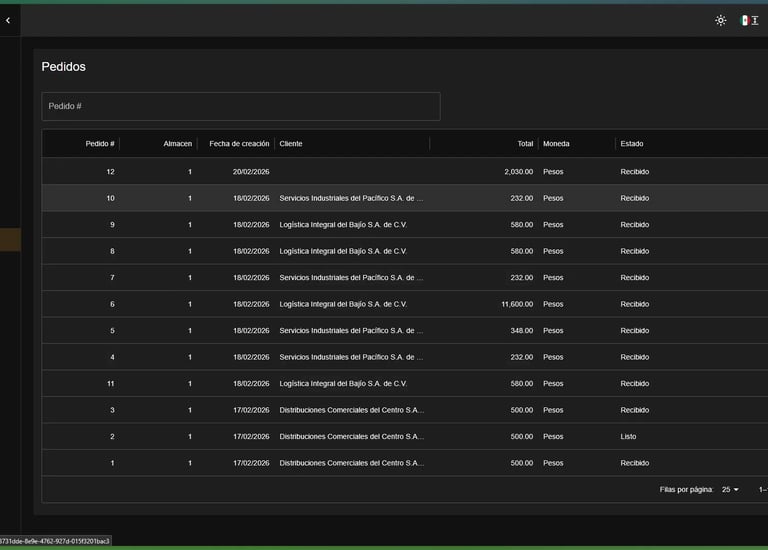Screen dimensions: 768x550
Task: Select order number 1 cell
Action: 113,463
